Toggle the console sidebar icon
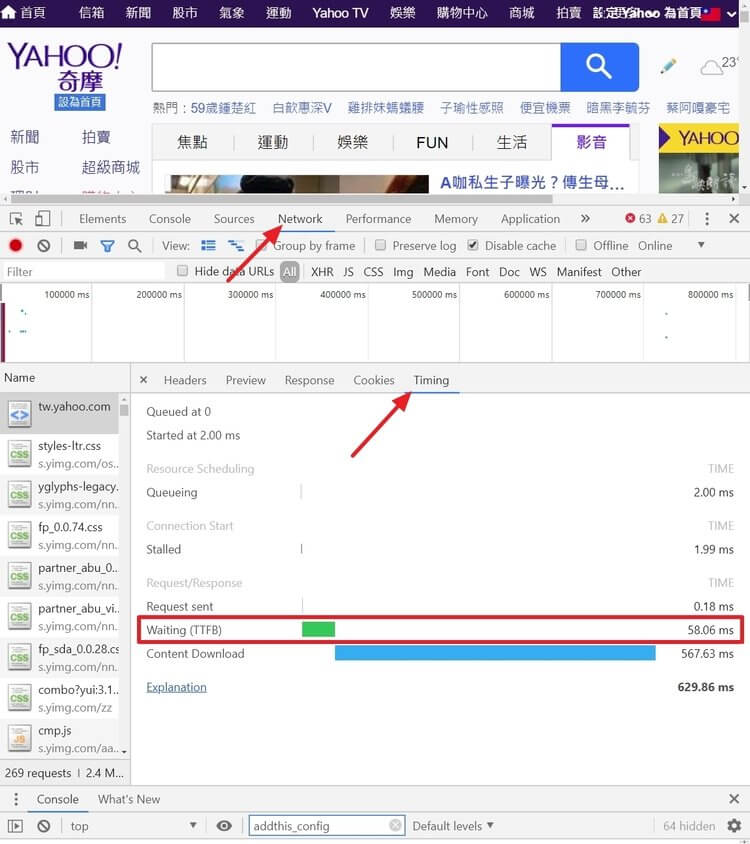Screen dimensions: 750x844 tap(15, 826)
